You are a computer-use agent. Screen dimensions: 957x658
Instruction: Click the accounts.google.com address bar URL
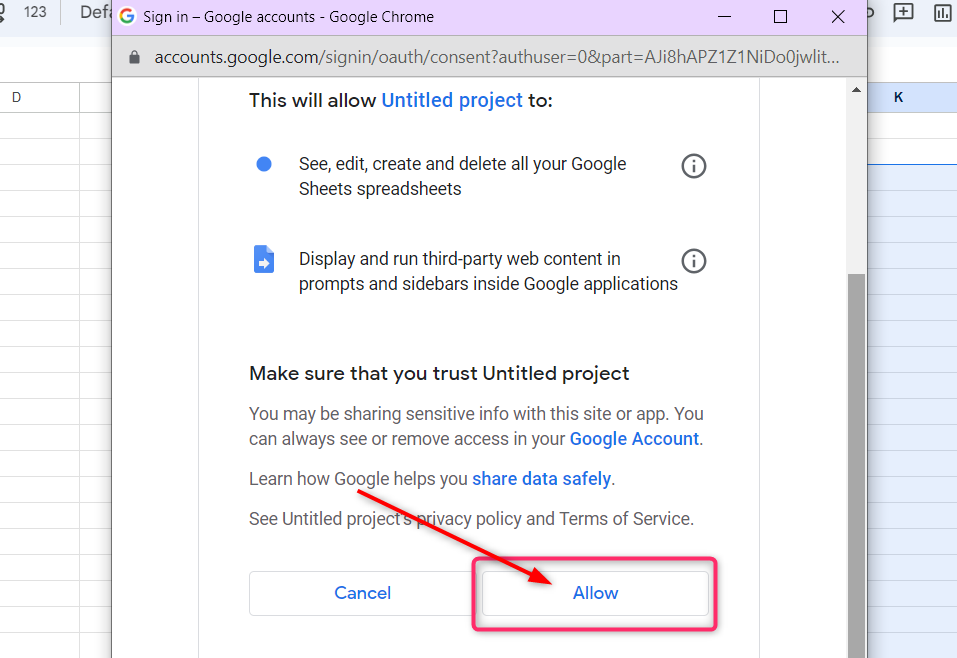(x=497, y=57)
